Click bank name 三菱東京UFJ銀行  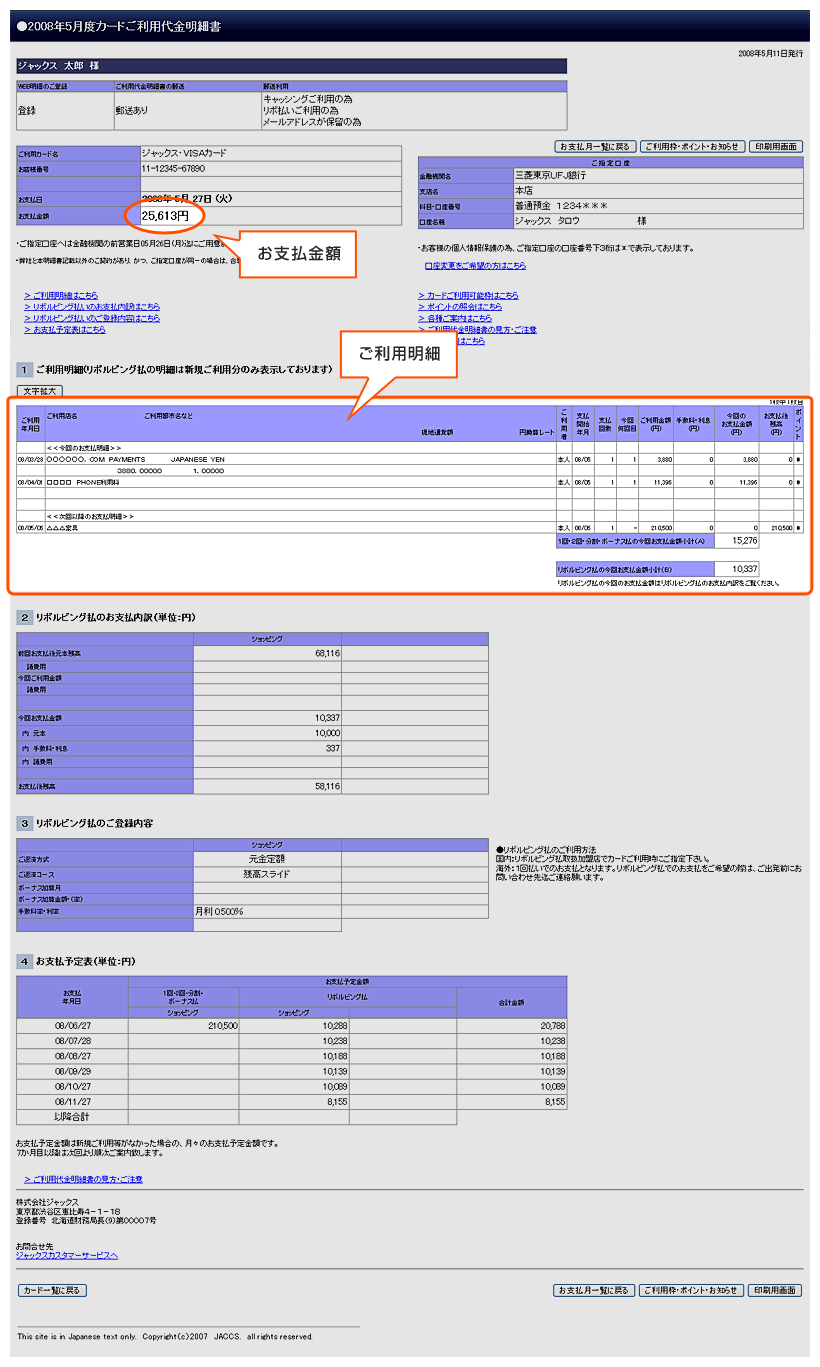point(551,175)
